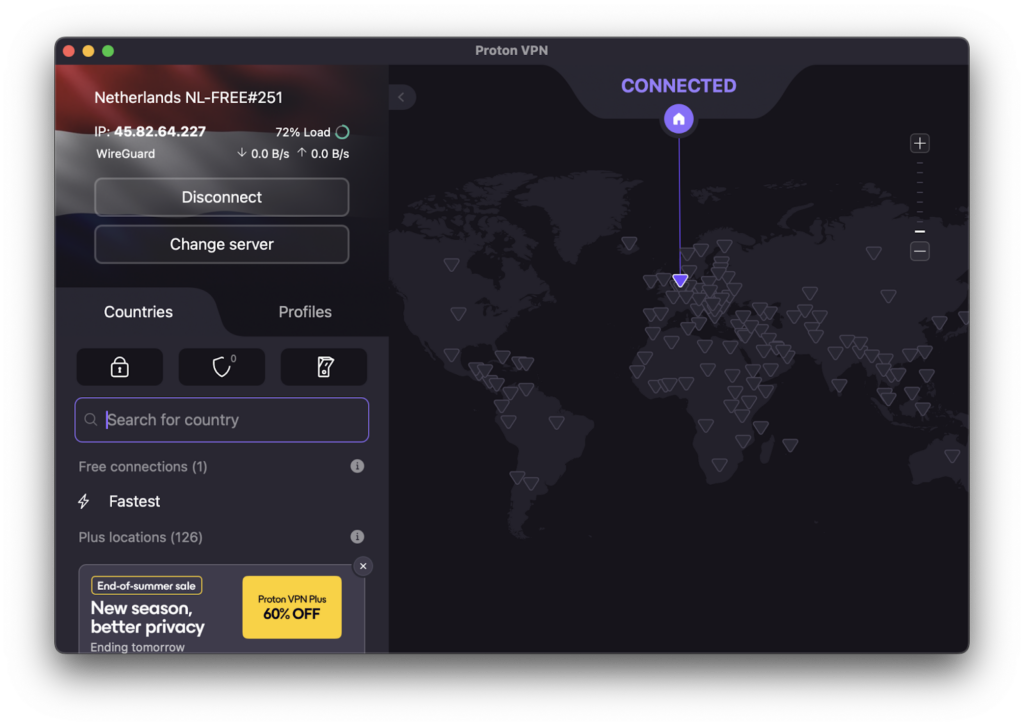Viewport: 1024px width, 726px height.
Task: Toggle NetShield shield icon
Action: (221, 367)
